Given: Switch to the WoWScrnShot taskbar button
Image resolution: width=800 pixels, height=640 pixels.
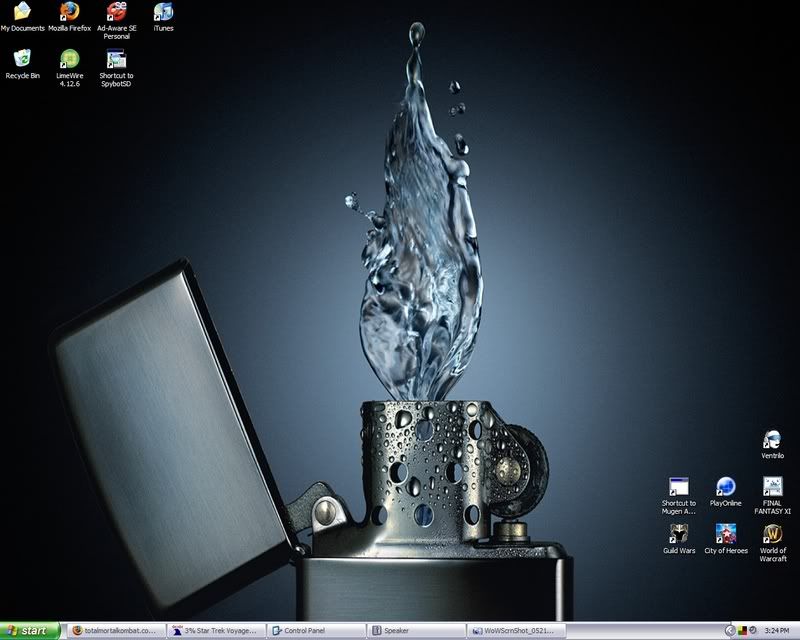Looking at the screenshot, I should [x=516, y=631].
